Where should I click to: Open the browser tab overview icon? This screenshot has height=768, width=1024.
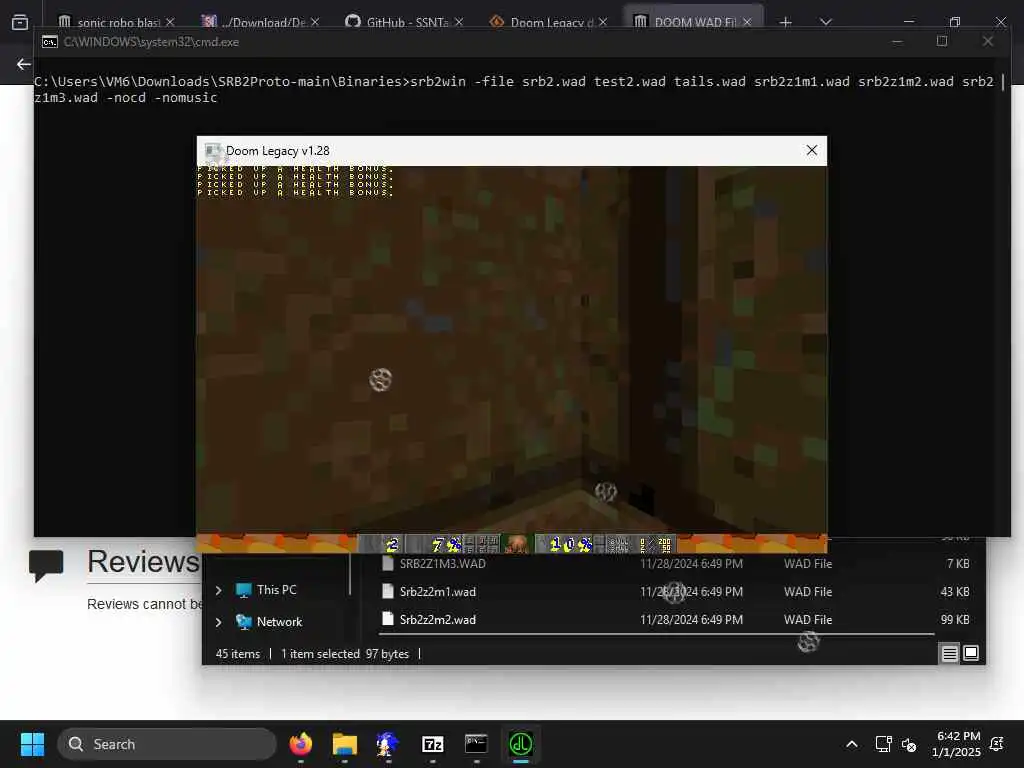(x=20, y=22)
